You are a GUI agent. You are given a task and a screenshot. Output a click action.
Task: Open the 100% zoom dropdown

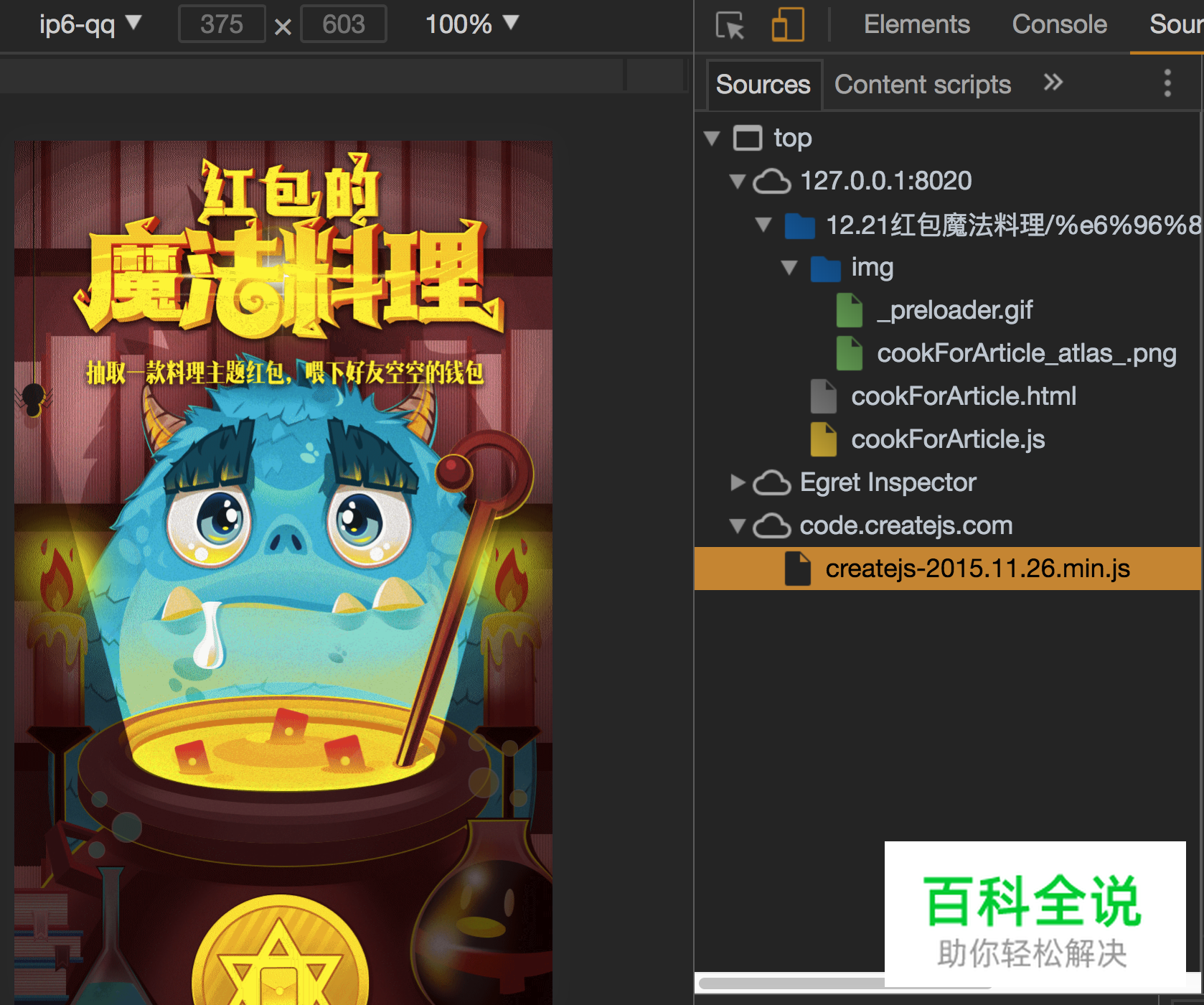point(471,24)
